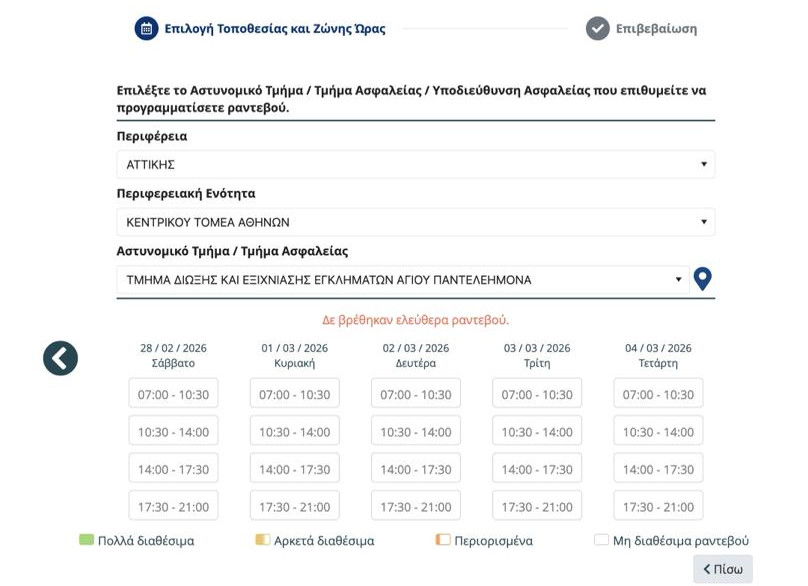Click the Μη διαθέσιμα ραντεβού legend box
Image resolution: width=808 pixels, height=586 pixels.
[601, 540]
